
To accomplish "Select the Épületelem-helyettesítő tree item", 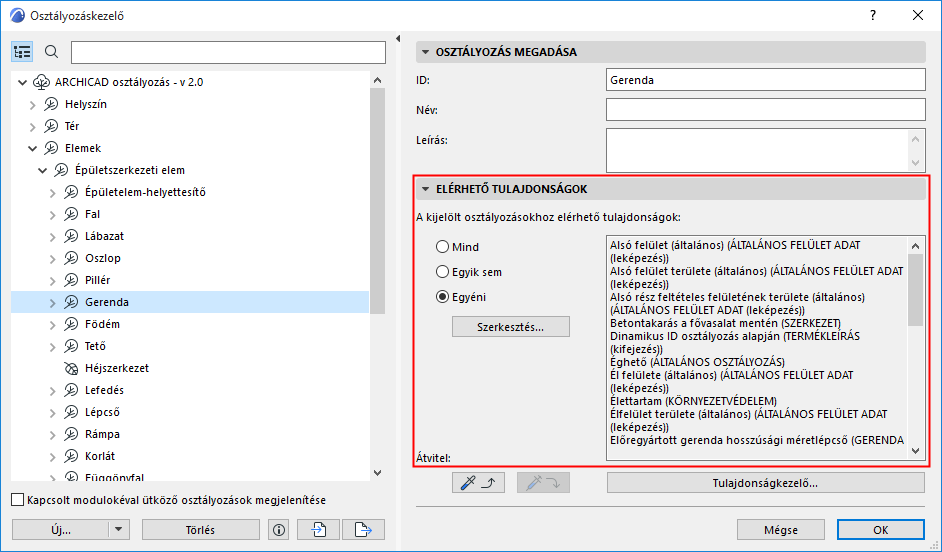I will coord(145,192).
